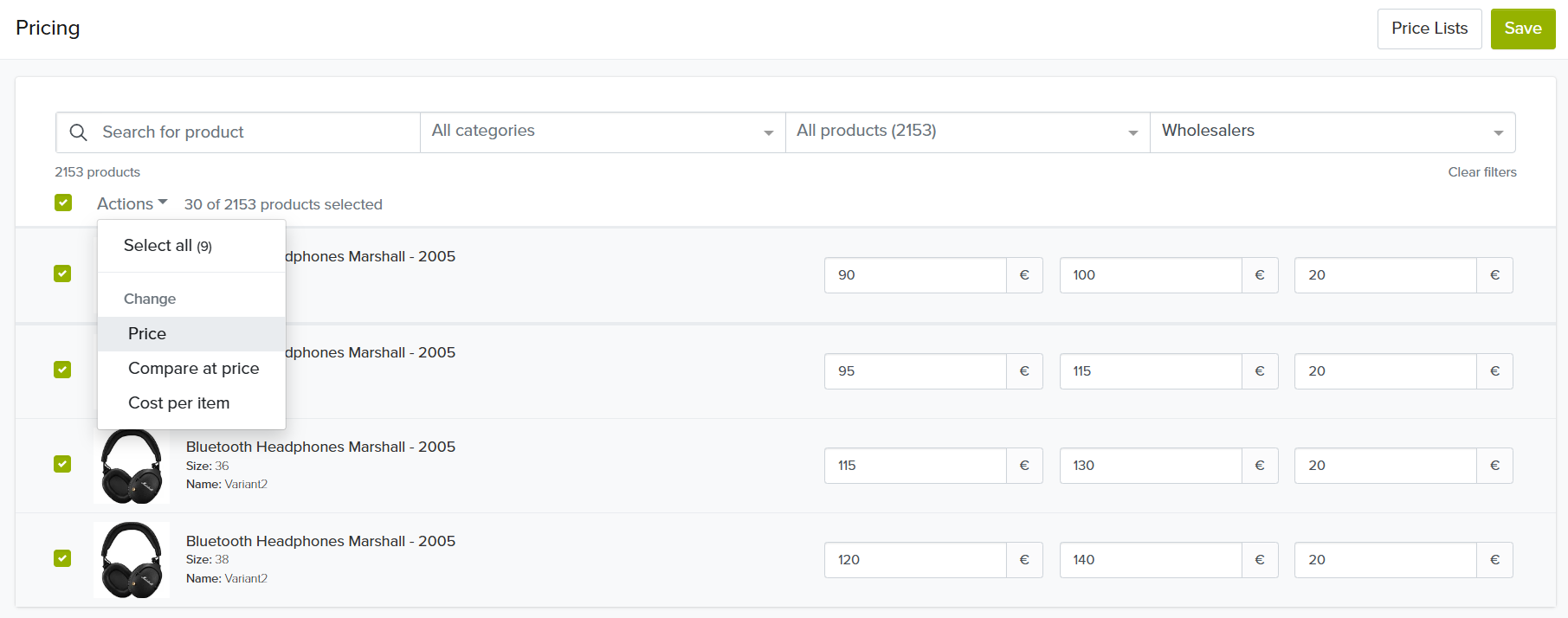Click the Clear filters link

coord(1481,172)
